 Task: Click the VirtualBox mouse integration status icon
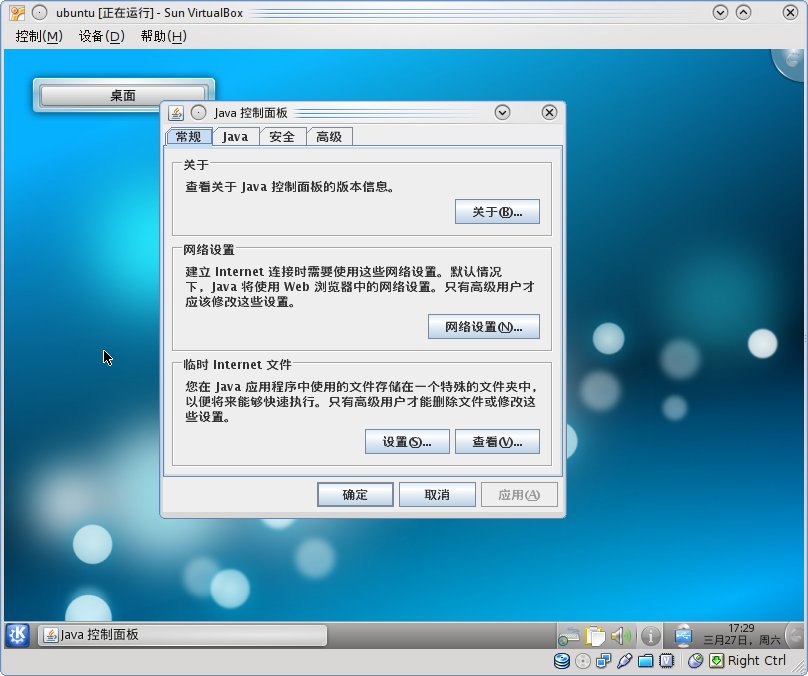696,661
